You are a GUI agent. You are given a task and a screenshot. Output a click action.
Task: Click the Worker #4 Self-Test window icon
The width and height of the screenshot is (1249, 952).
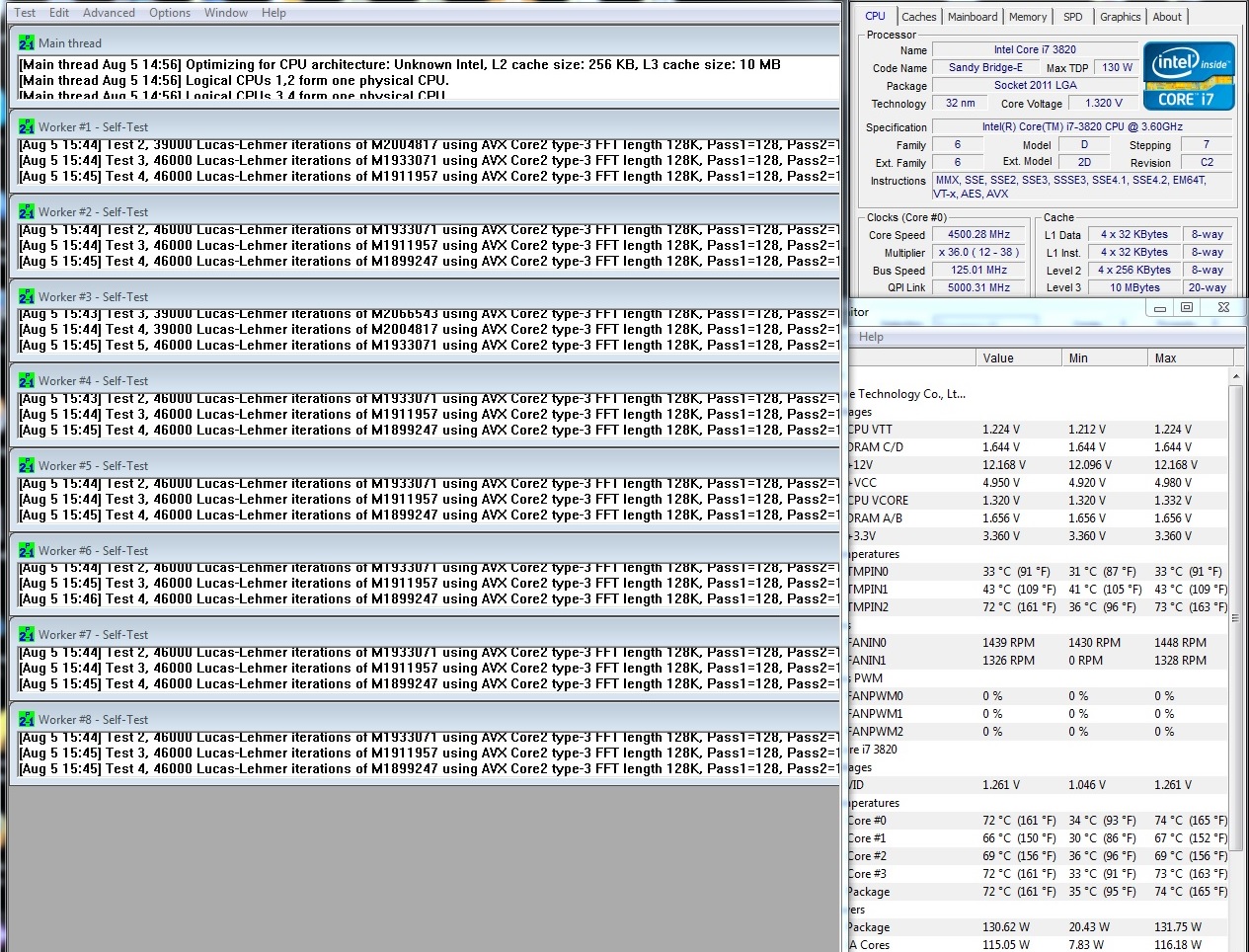pyautogui.click(x=27, y=381)
